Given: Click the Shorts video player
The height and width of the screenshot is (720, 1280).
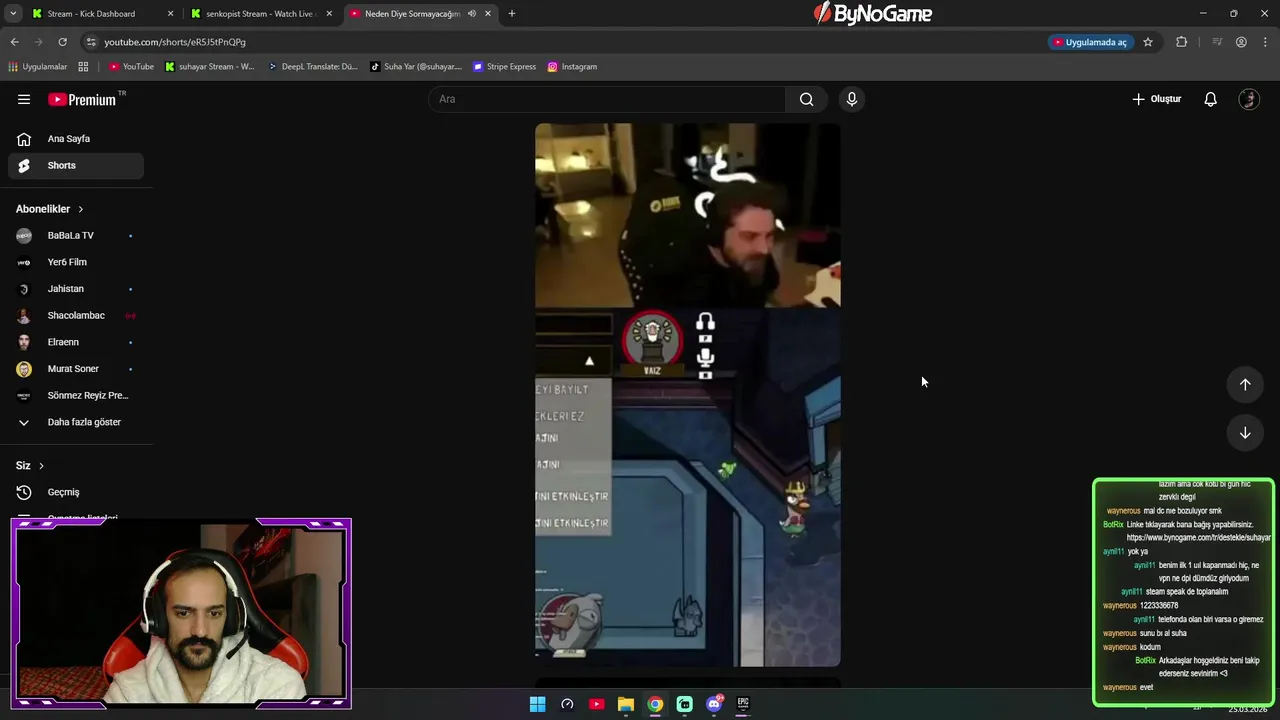Looking at the screenshot, I should coord(688,395).
